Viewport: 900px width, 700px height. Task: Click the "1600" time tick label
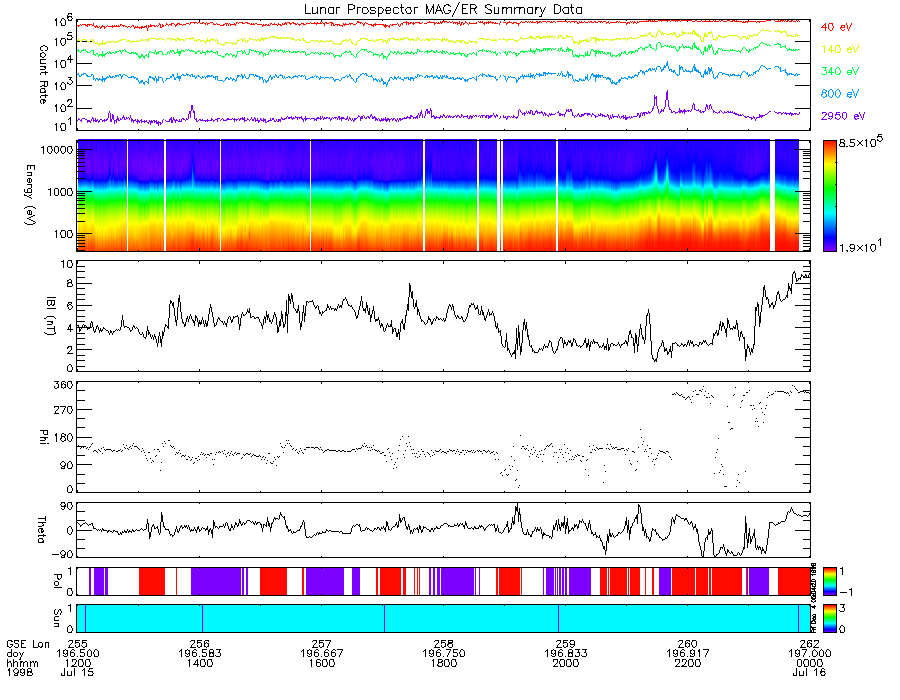point(321,663)
